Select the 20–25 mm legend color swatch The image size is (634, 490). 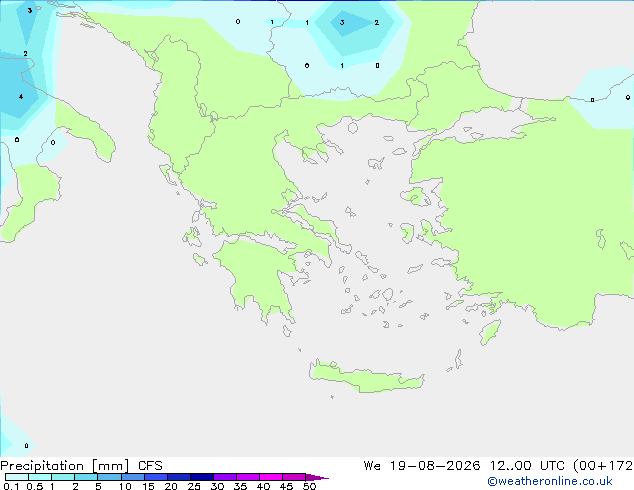(179, 477)
